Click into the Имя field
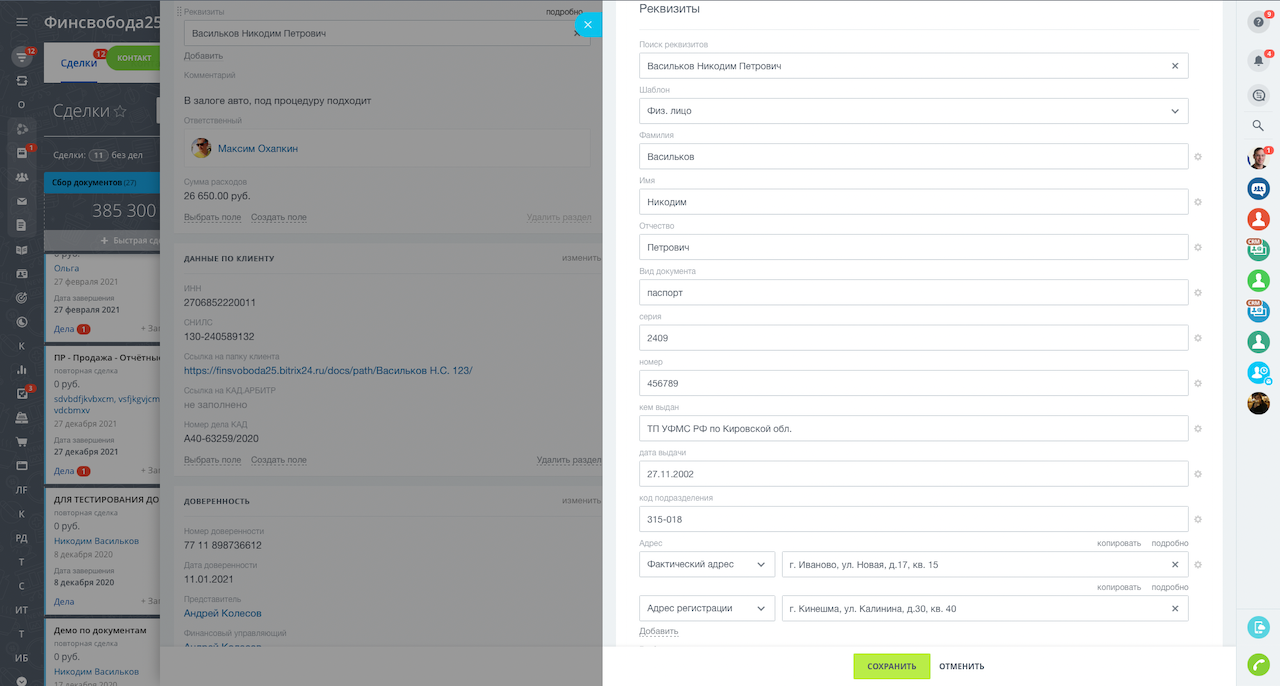 pos(913,202)
